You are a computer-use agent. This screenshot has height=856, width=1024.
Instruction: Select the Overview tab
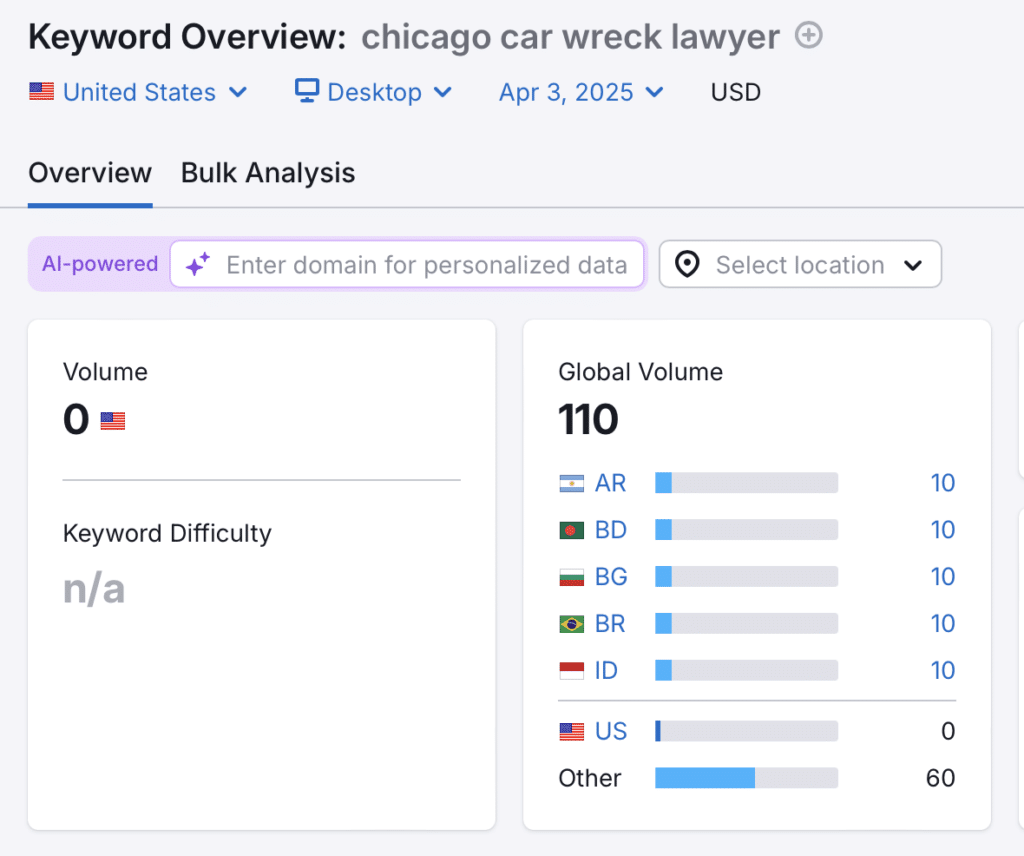click(x=89, y=172)
